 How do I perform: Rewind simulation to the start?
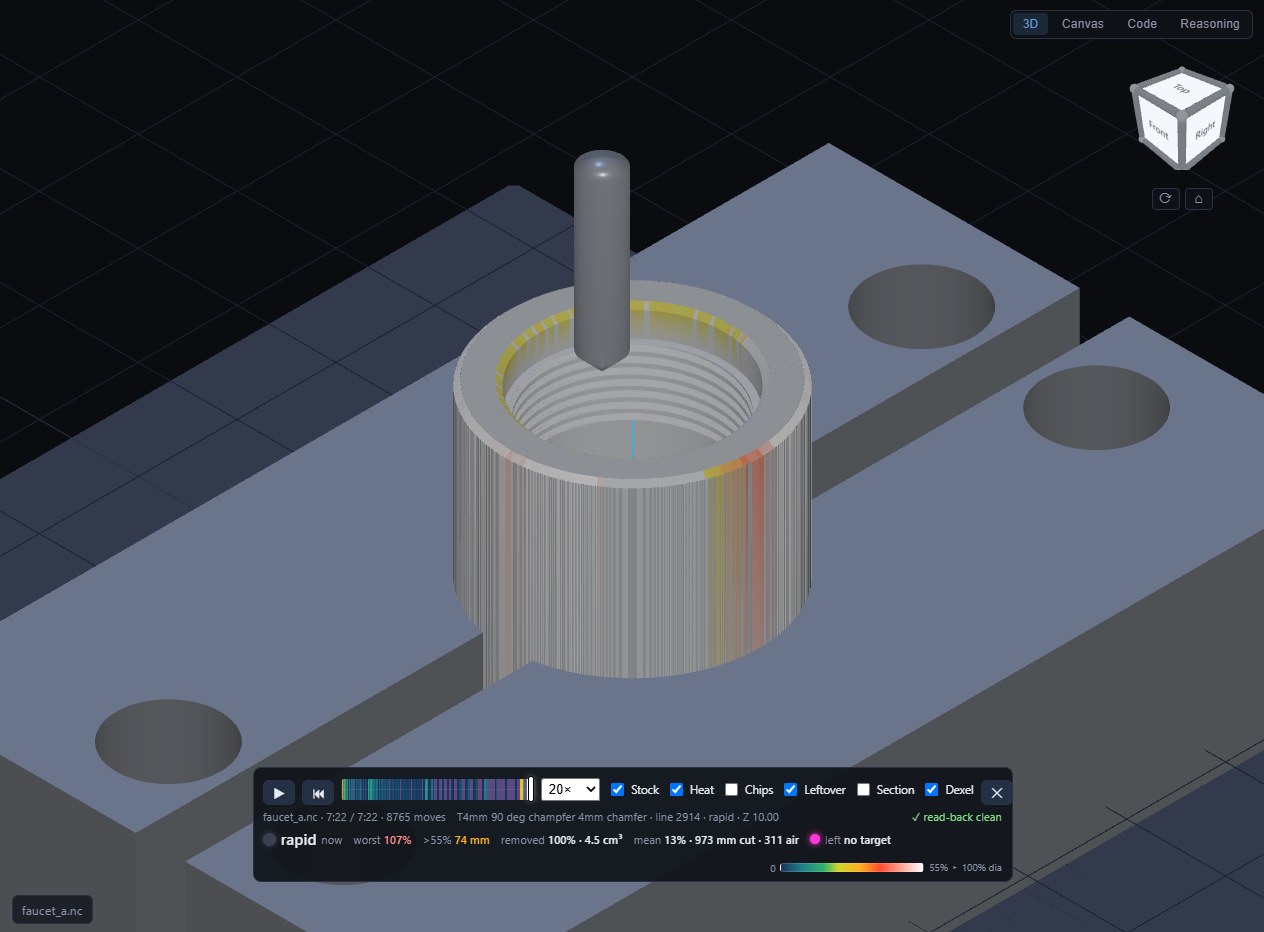pyautogui.click(x=318, y=793)
